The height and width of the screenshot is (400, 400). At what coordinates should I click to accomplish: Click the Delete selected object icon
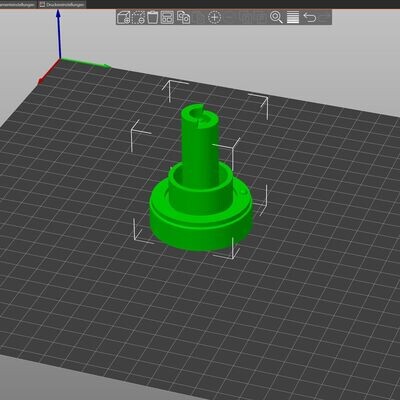click(x=139, y=17)
